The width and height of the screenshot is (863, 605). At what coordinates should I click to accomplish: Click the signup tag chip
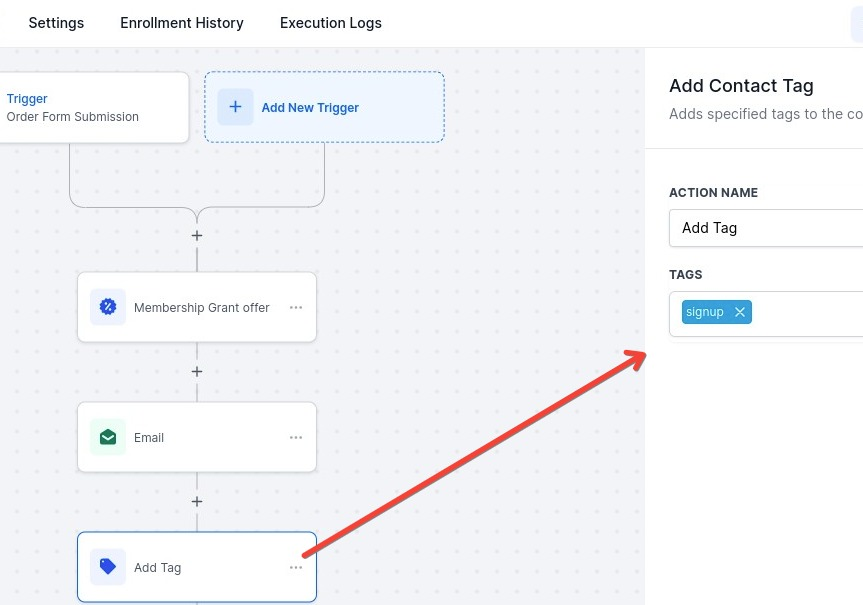(x=705, y=312)
